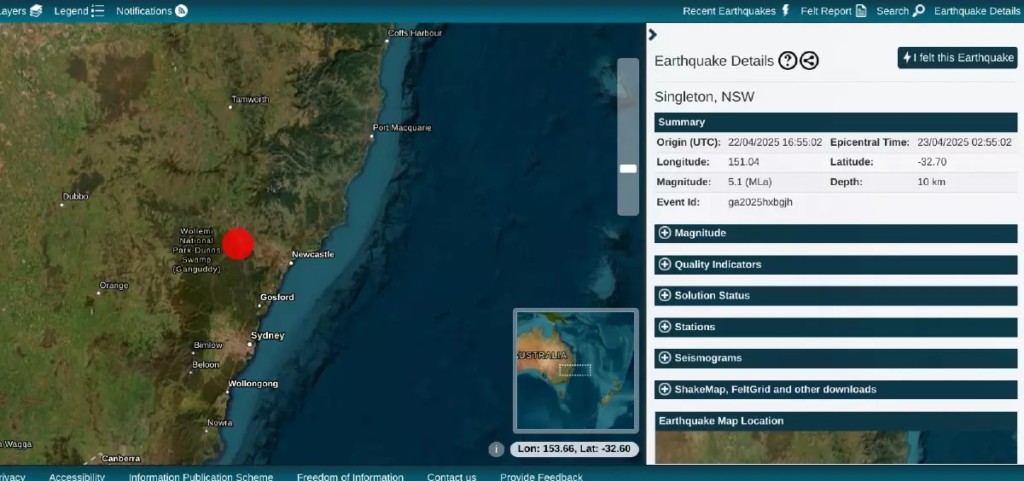Expand the Quality Indicators section

click(x=665, y=265)
